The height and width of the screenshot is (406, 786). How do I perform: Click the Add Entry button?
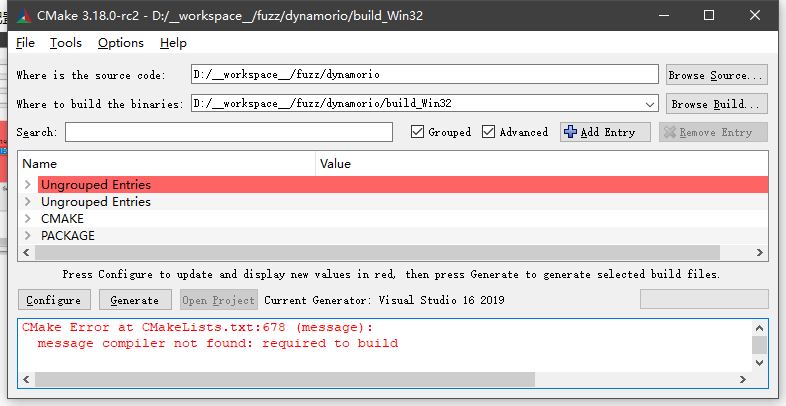coord(606,132)
